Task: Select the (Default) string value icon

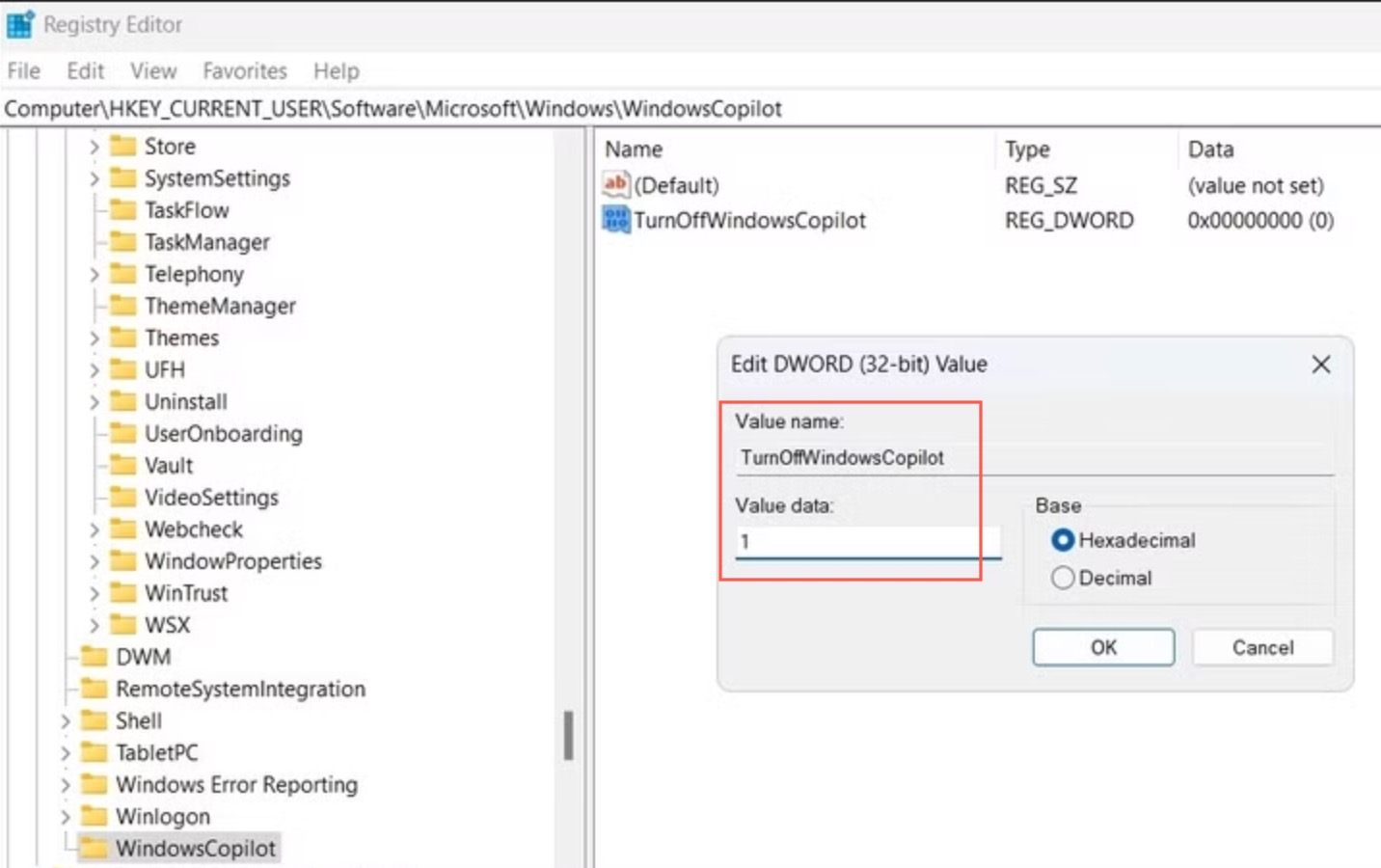Action: click(x=615, y=184)
